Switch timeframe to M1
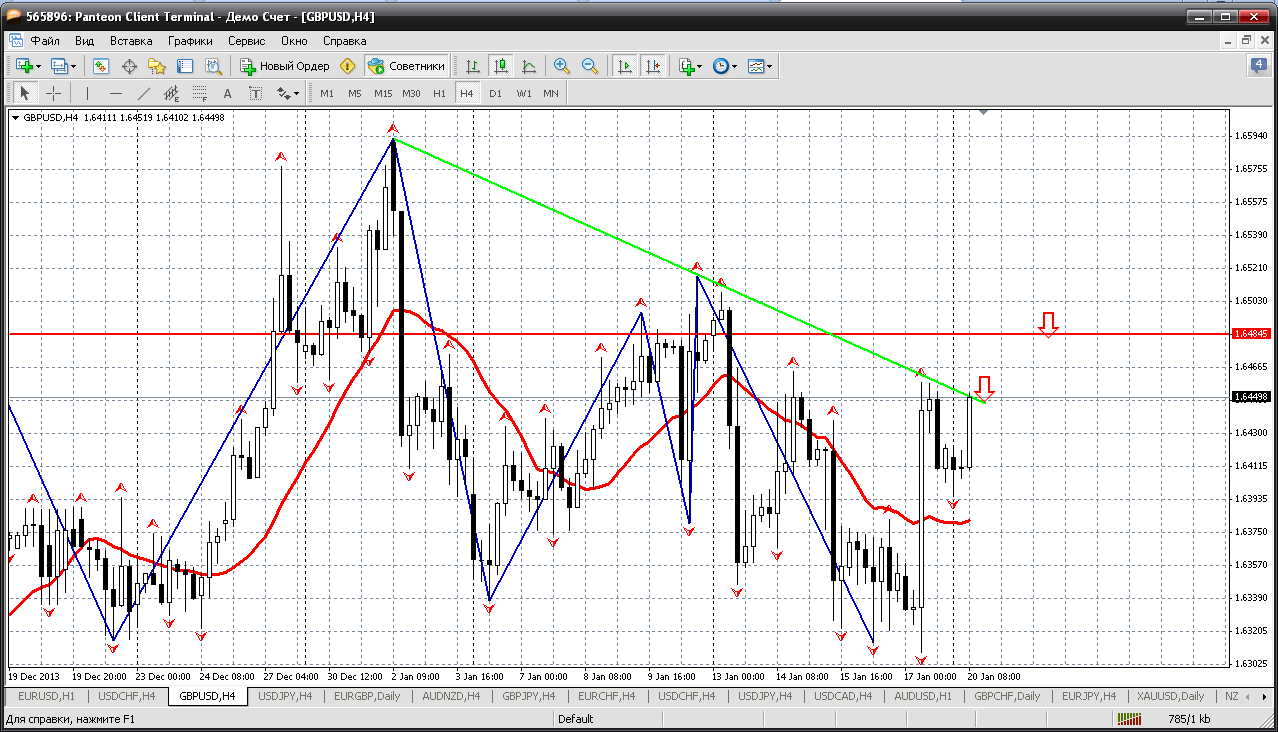The image size is (1278, 732). [327, 93]
